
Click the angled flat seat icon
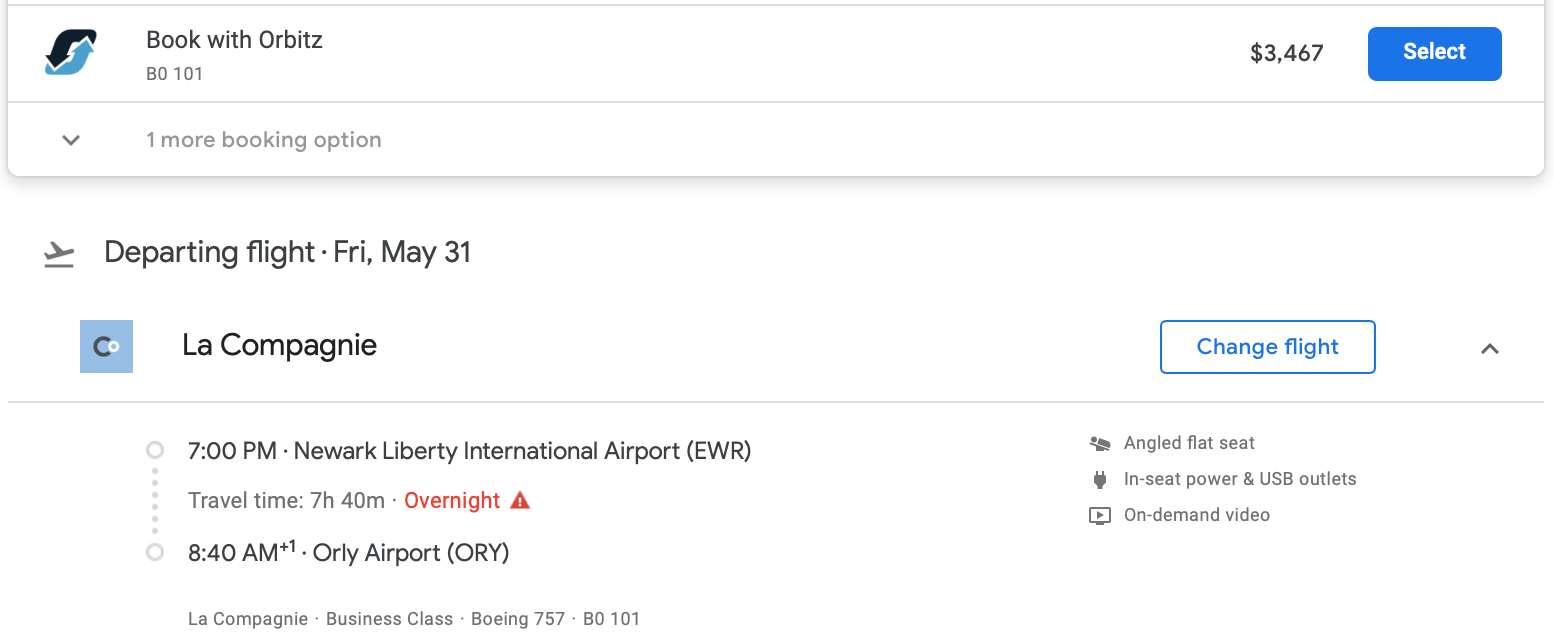coord(1100,443)
